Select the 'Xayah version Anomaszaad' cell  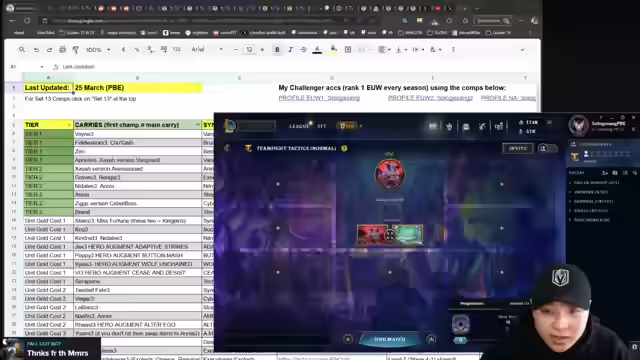[x=137, y=169]
